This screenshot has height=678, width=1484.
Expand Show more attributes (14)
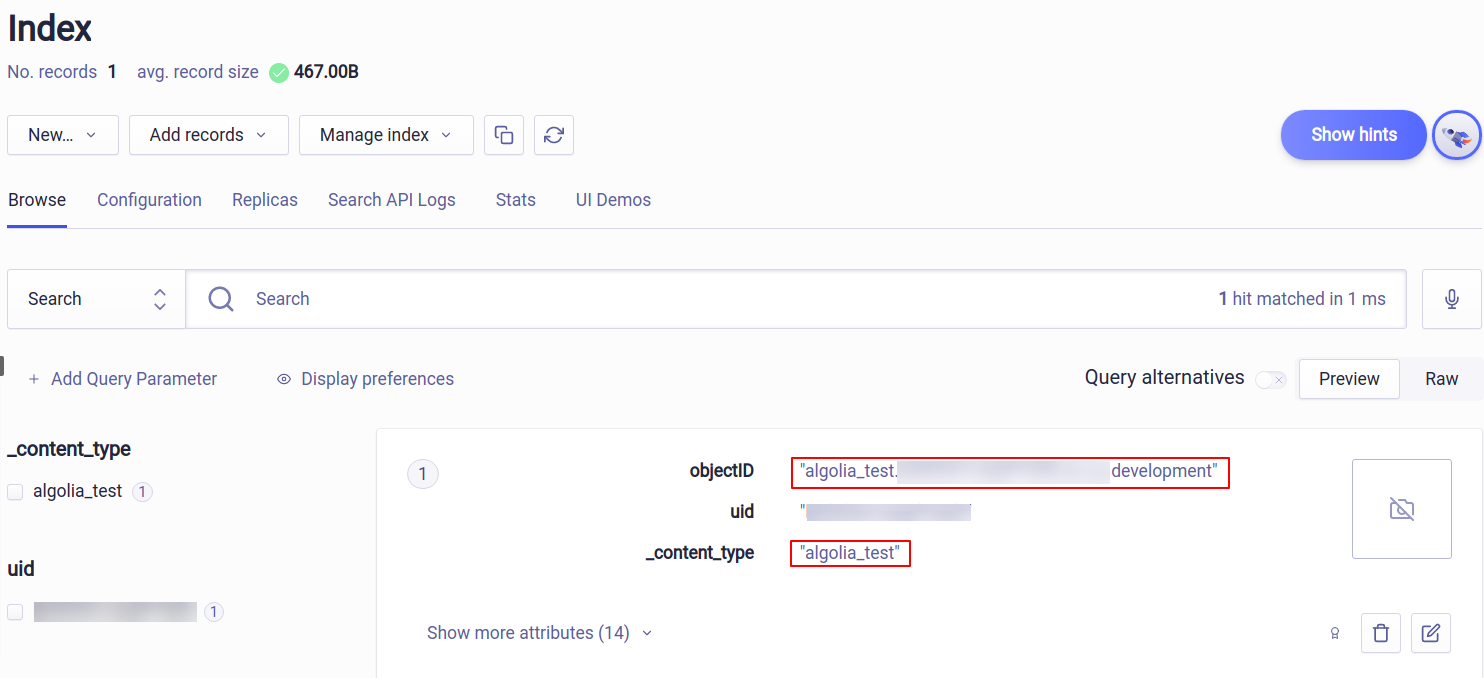539,633
